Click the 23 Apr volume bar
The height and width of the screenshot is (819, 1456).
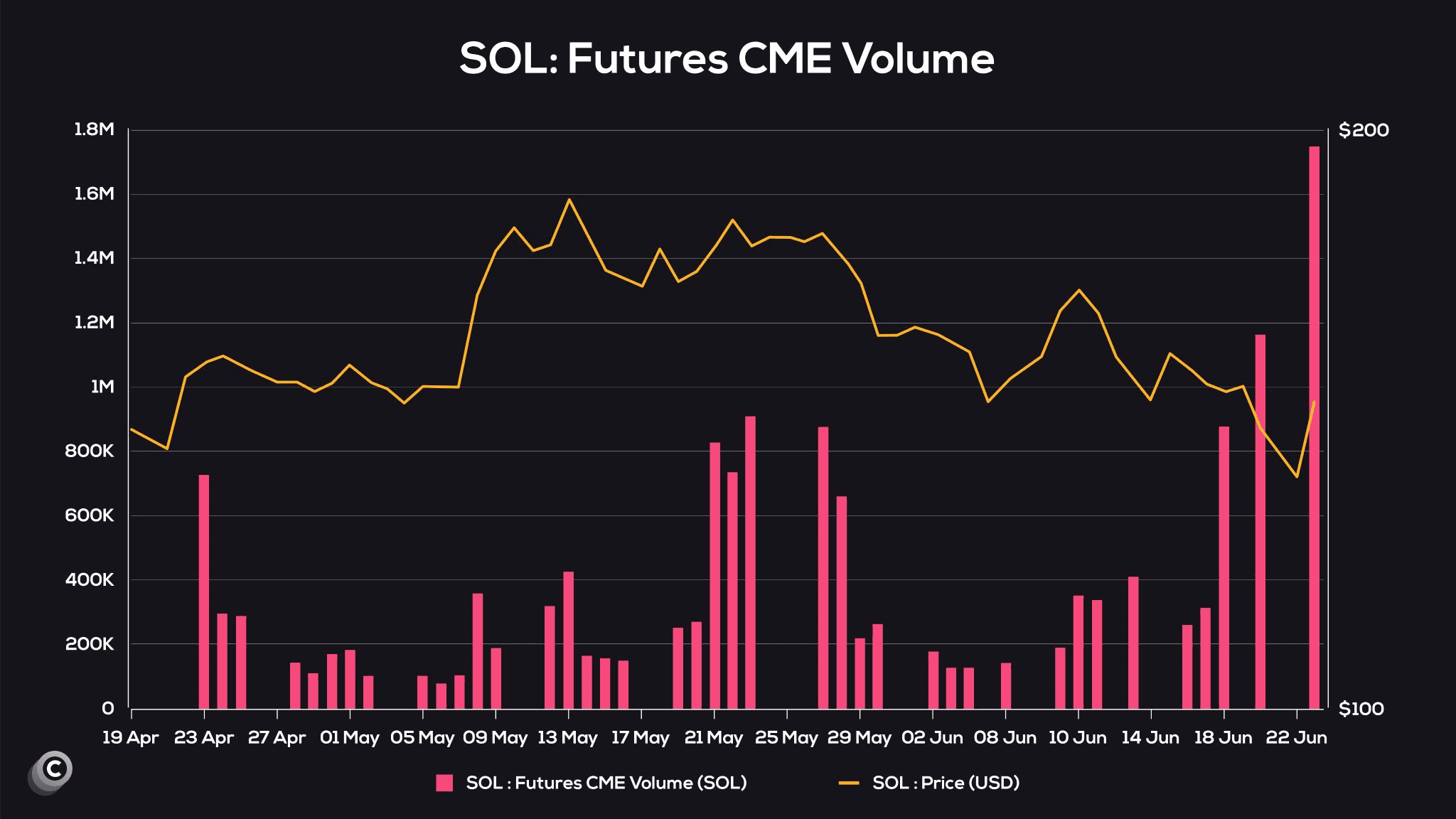pyautogui.click(x=204, y=591)
